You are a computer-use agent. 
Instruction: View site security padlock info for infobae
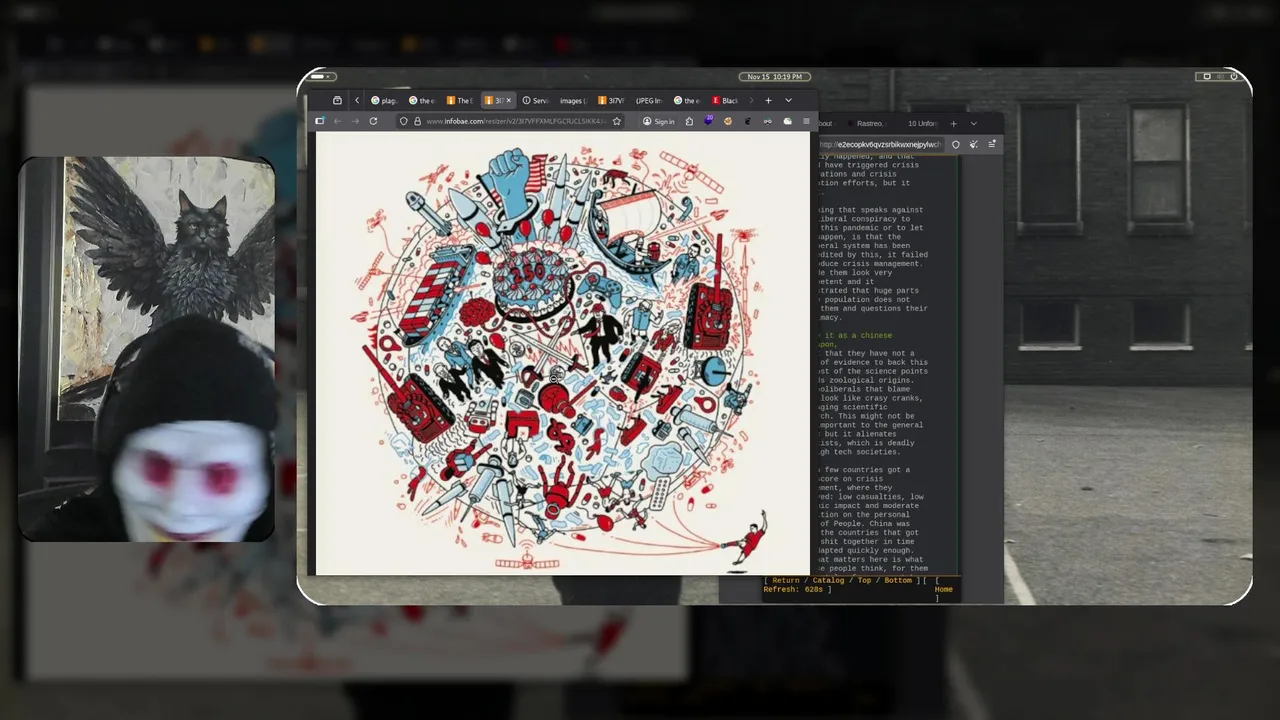[x=418, y=121]
